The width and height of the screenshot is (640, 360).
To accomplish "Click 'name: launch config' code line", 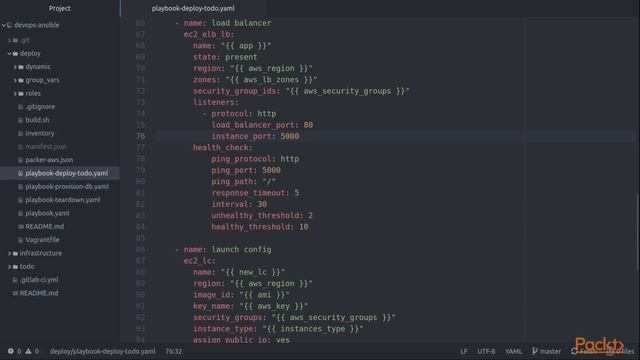I will pos(227,249).
